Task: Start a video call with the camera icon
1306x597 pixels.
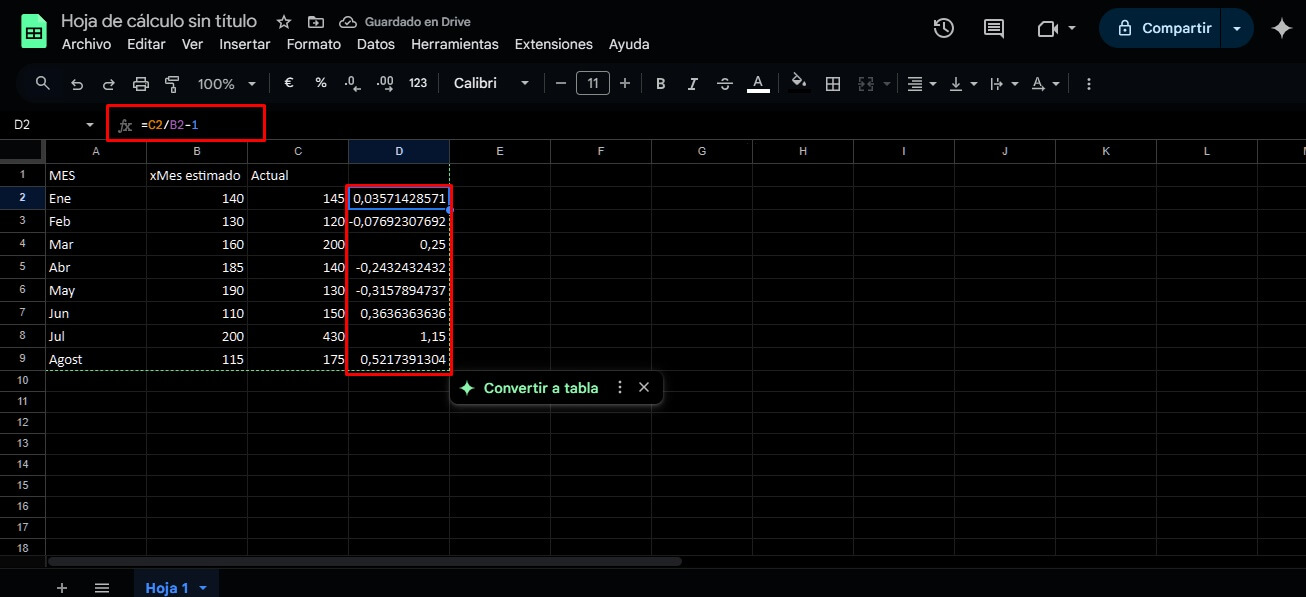Action: click(1047, 29)
